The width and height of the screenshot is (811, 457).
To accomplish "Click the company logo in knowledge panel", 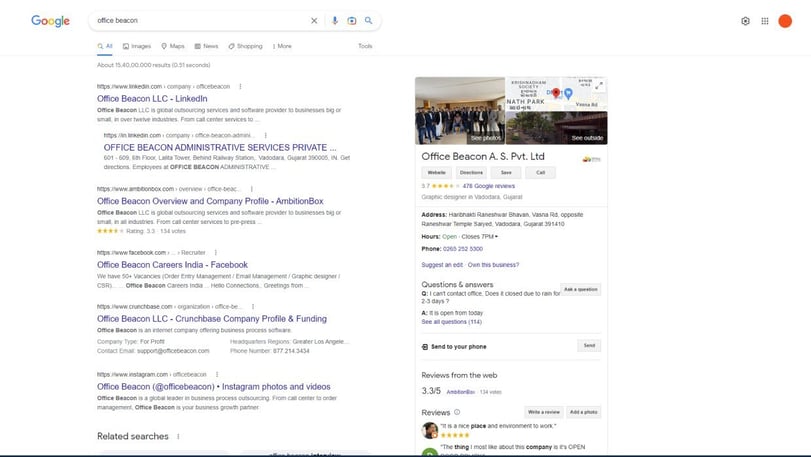I will tap(591, 159).
